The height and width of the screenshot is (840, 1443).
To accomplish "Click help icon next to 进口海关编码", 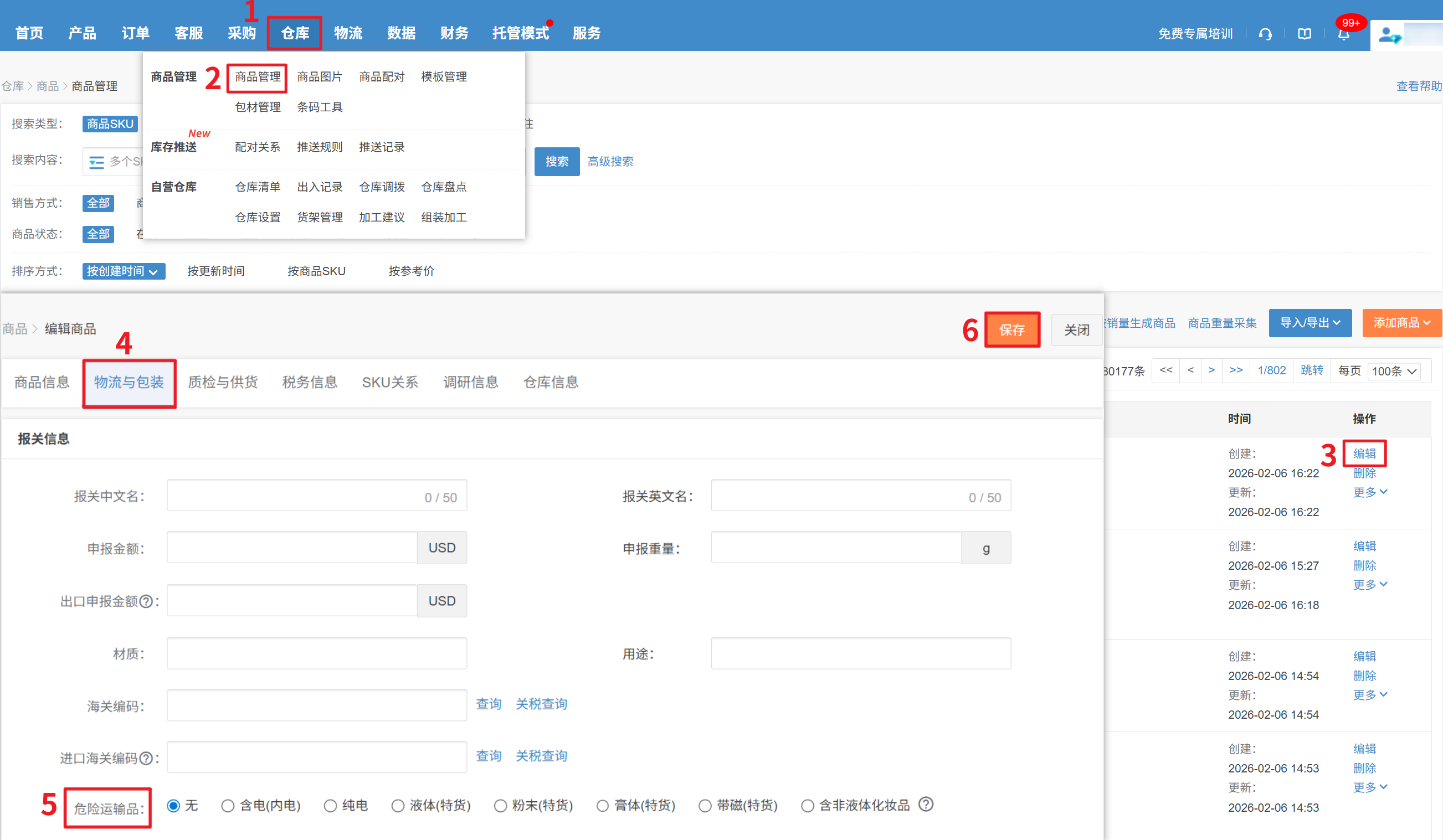I will pos(147,757).
